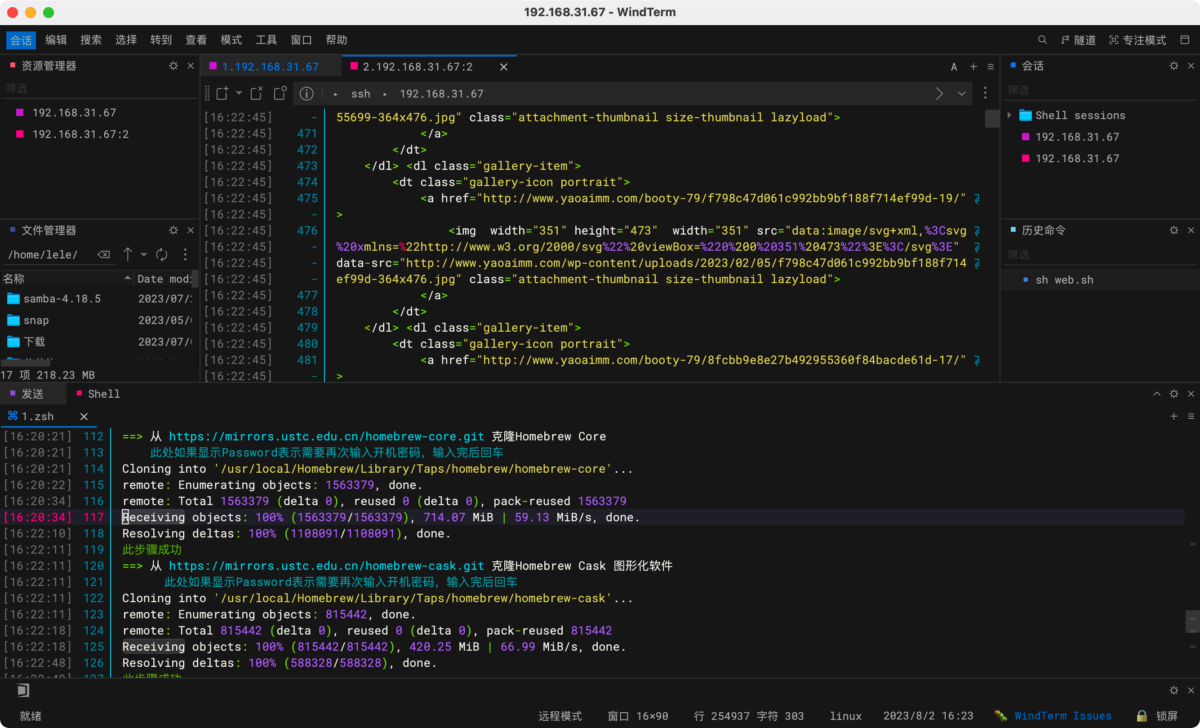Screen dimensions: 1200x728
Task: Open the 窗口 menu
Action: [x=301, y=40]
